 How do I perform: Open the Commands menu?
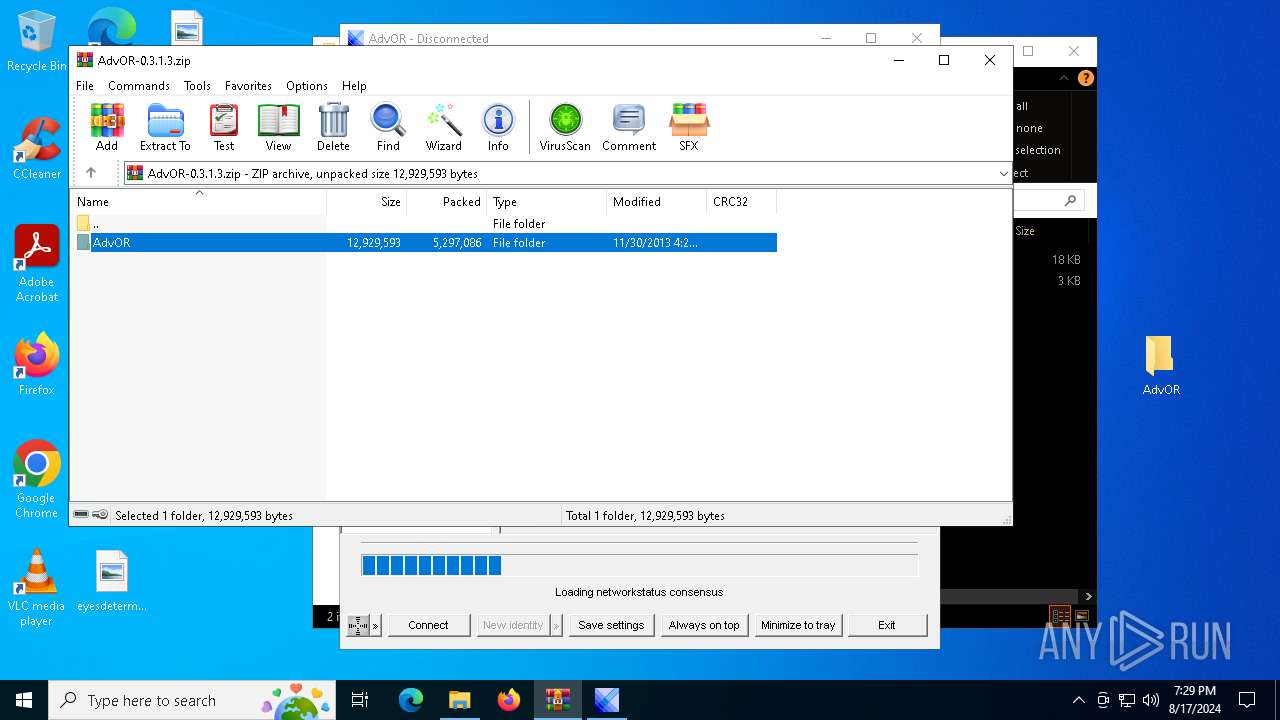click(139, 86)
